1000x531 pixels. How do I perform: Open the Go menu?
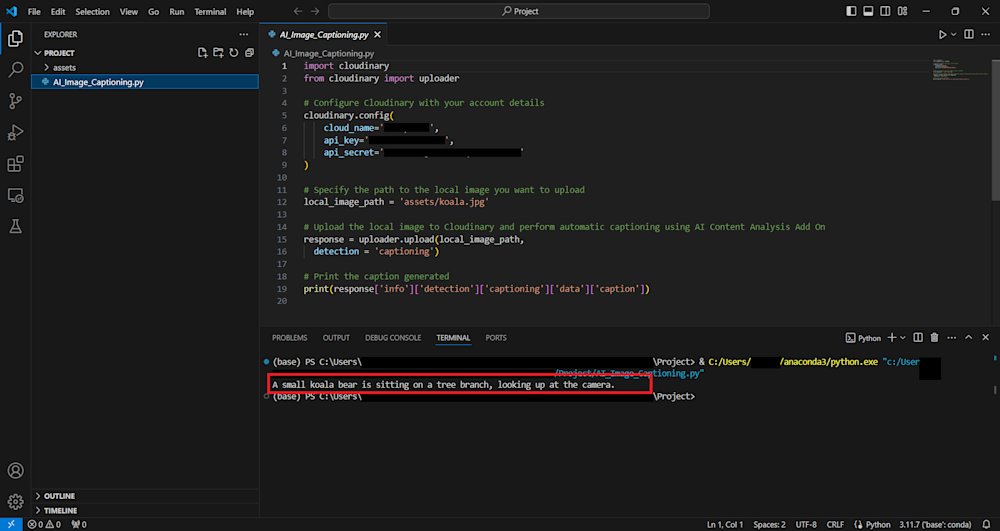tap(154, 11)
